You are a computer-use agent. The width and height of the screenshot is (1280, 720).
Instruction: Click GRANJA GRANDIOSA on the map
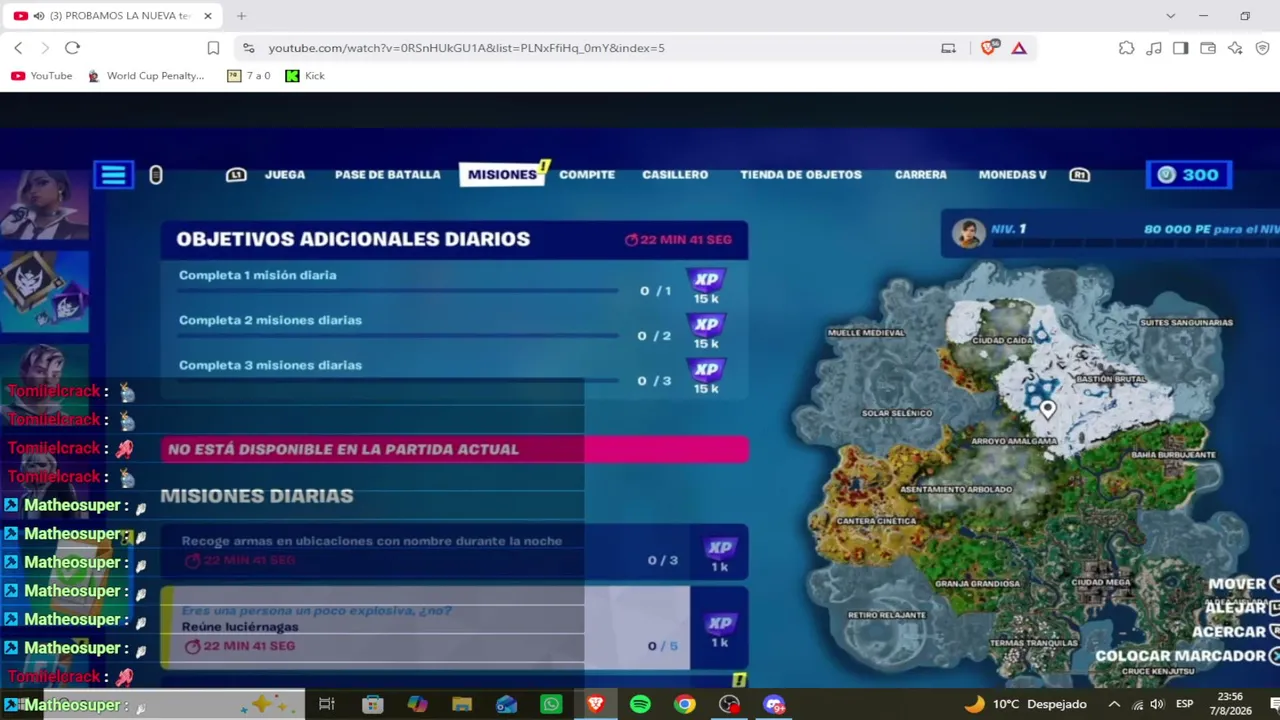pyautogui.click(x=977, y=583)
